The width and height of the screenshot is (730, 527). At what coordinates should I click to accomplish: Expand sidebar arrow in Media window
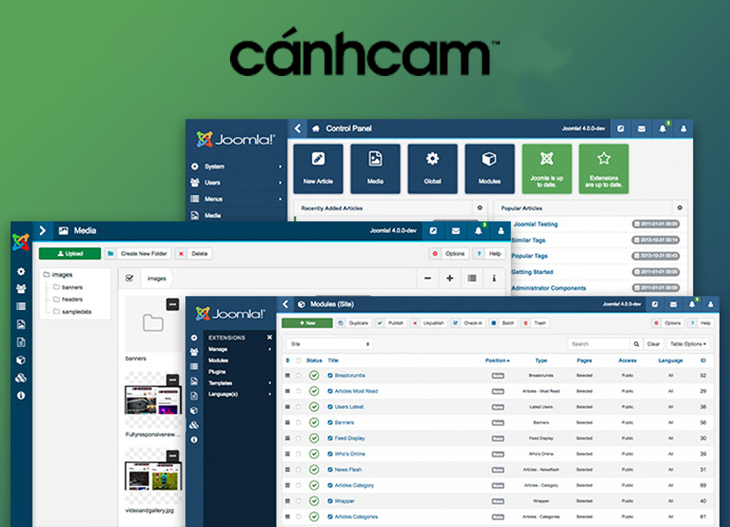[x=42, y=230]
